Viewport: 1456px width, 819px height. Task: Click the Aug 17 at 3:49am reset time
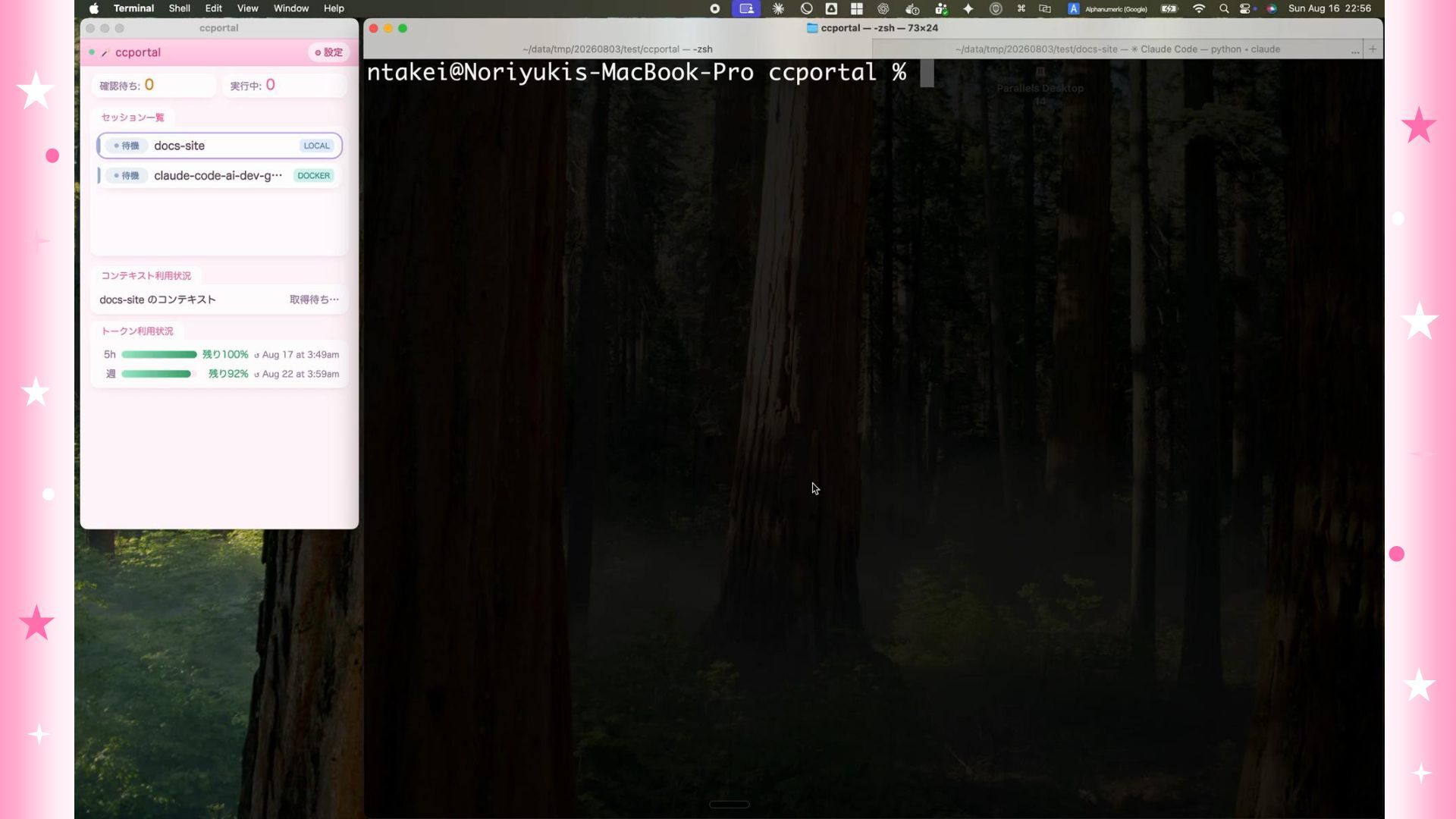[x=297, y=354]
